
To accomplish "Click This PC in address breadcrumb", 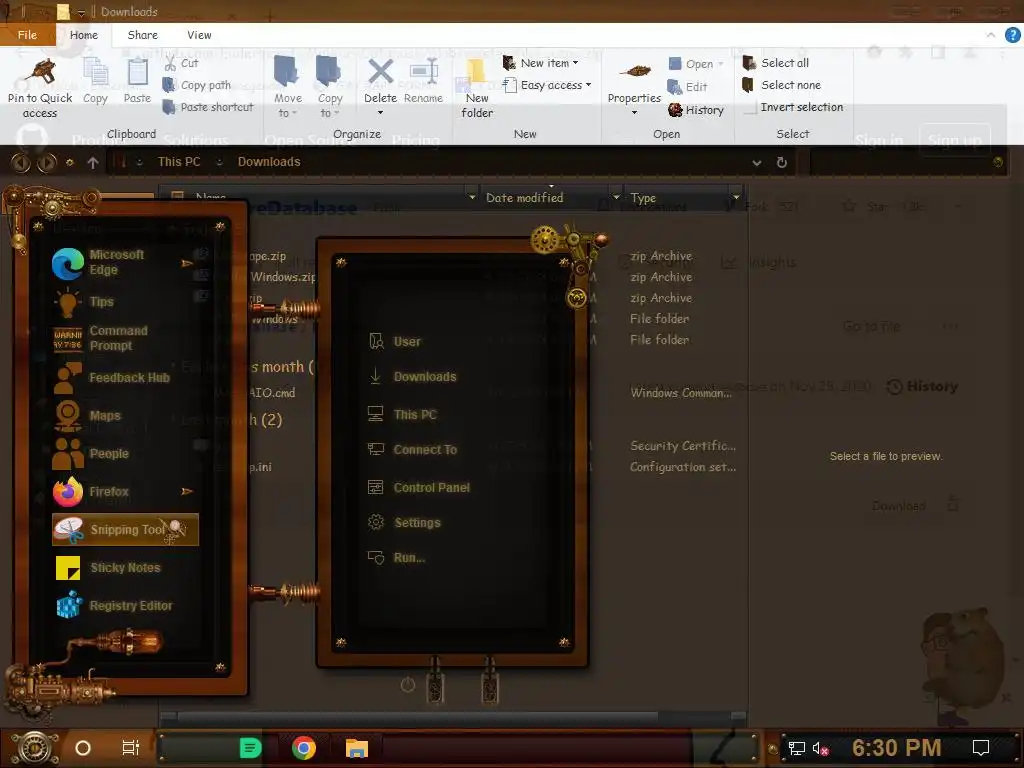I will [x=179, y=162].
